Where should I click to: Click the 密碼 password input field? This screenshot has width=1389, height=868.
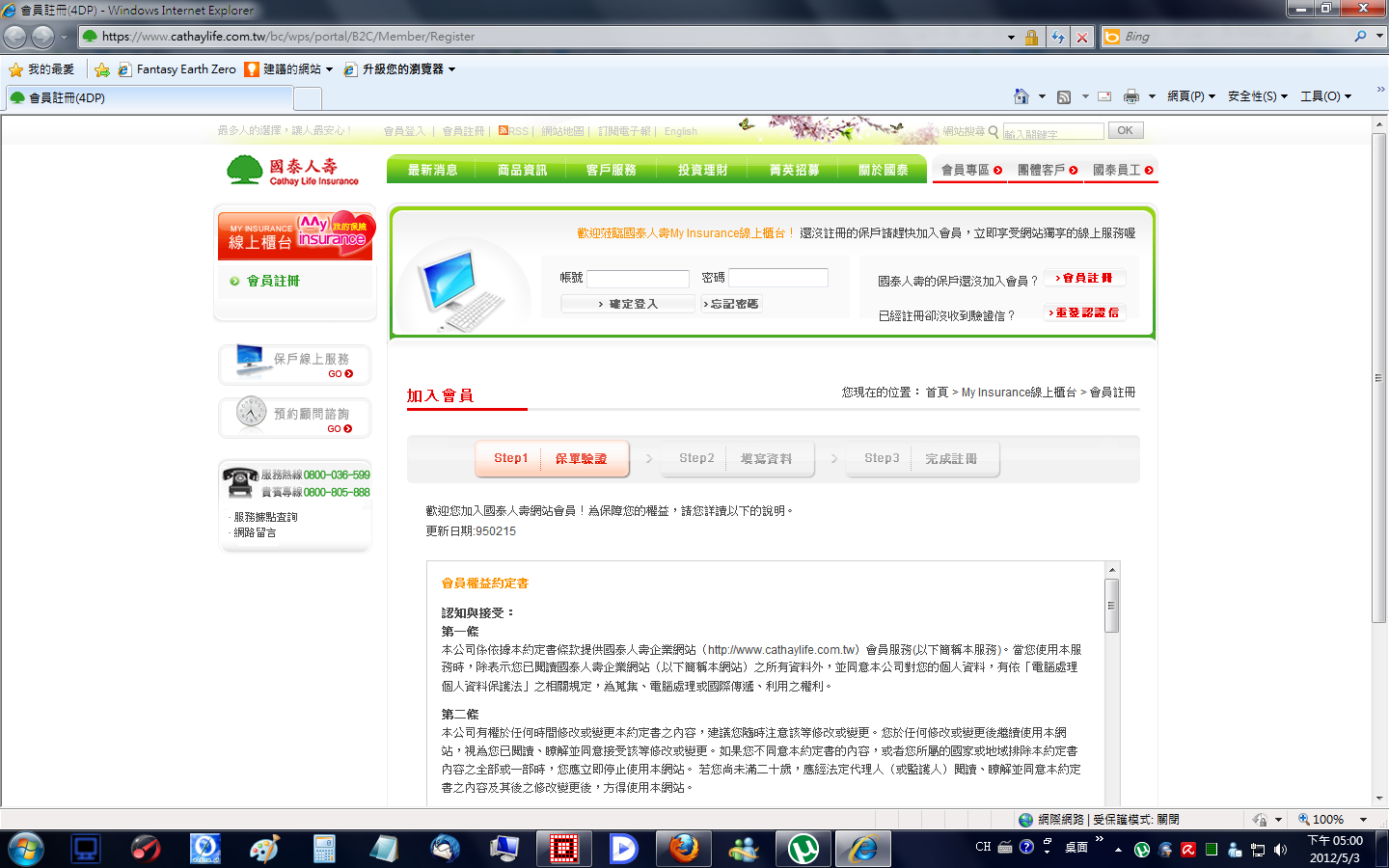[777, 278]
